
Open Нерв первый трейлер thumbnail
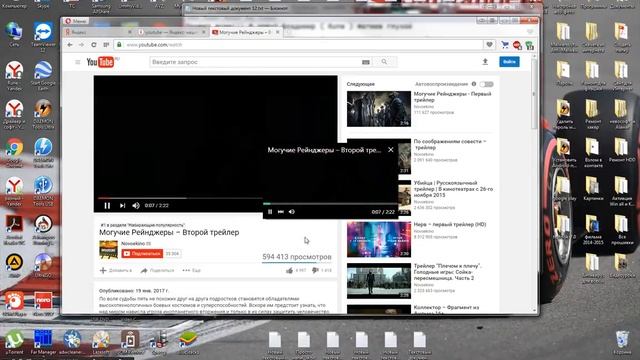click(x=379, y=240)
